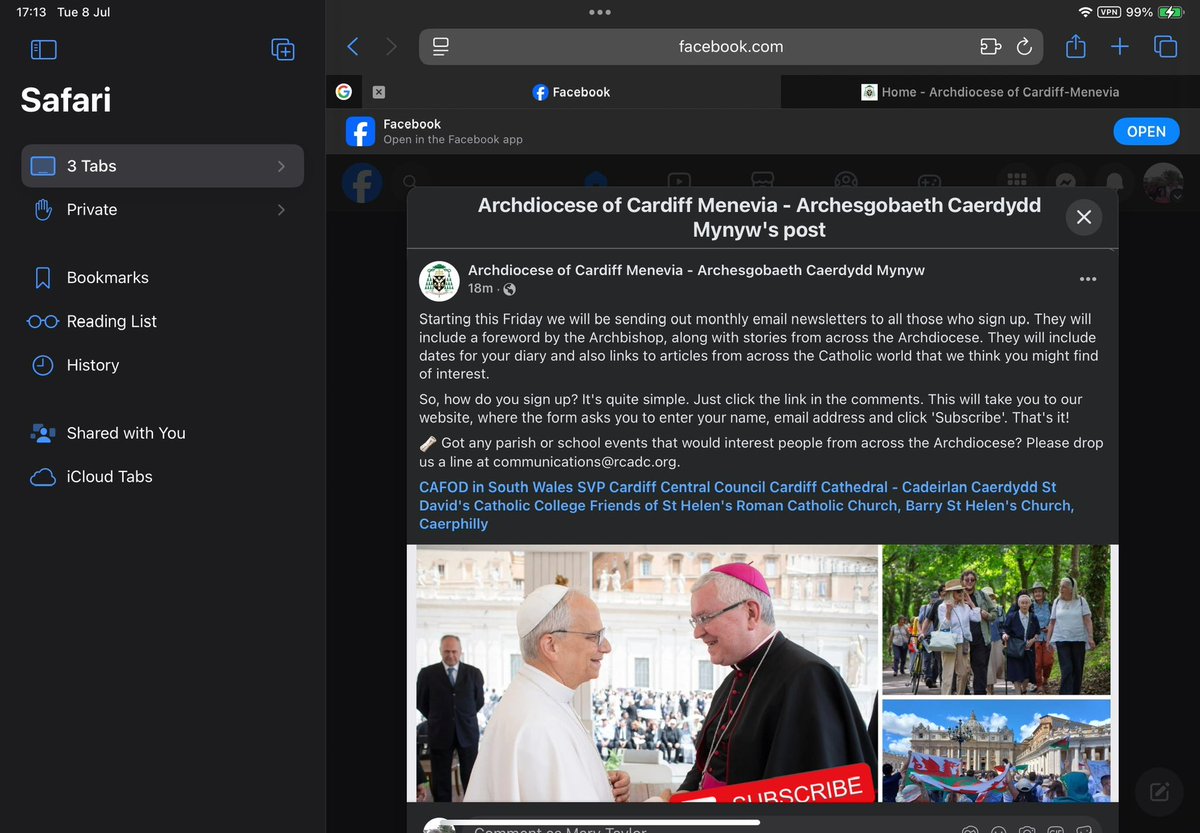Expand the Private chevron
The width and height of the screenshot is (1200, 833).
pos(281,210)
